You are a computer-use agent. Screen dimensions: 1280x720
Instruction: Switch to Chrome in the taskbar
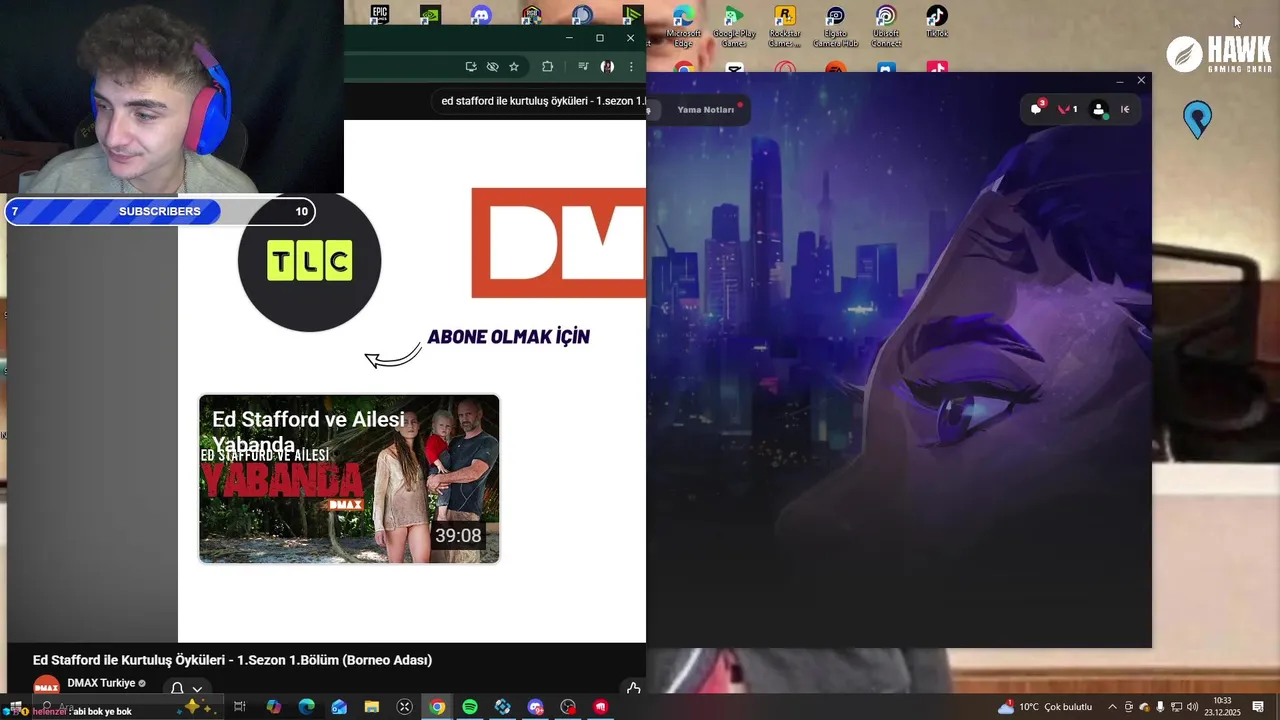pyautogui.click(x=437, y=707)
